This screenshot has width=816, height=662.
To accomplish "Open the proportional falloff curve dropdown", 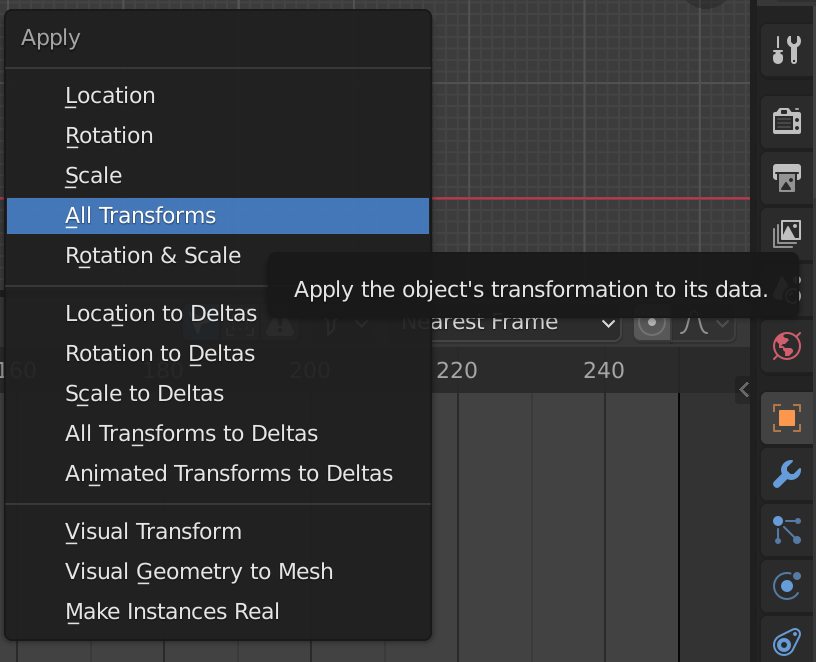I will [x=704, y=325].
